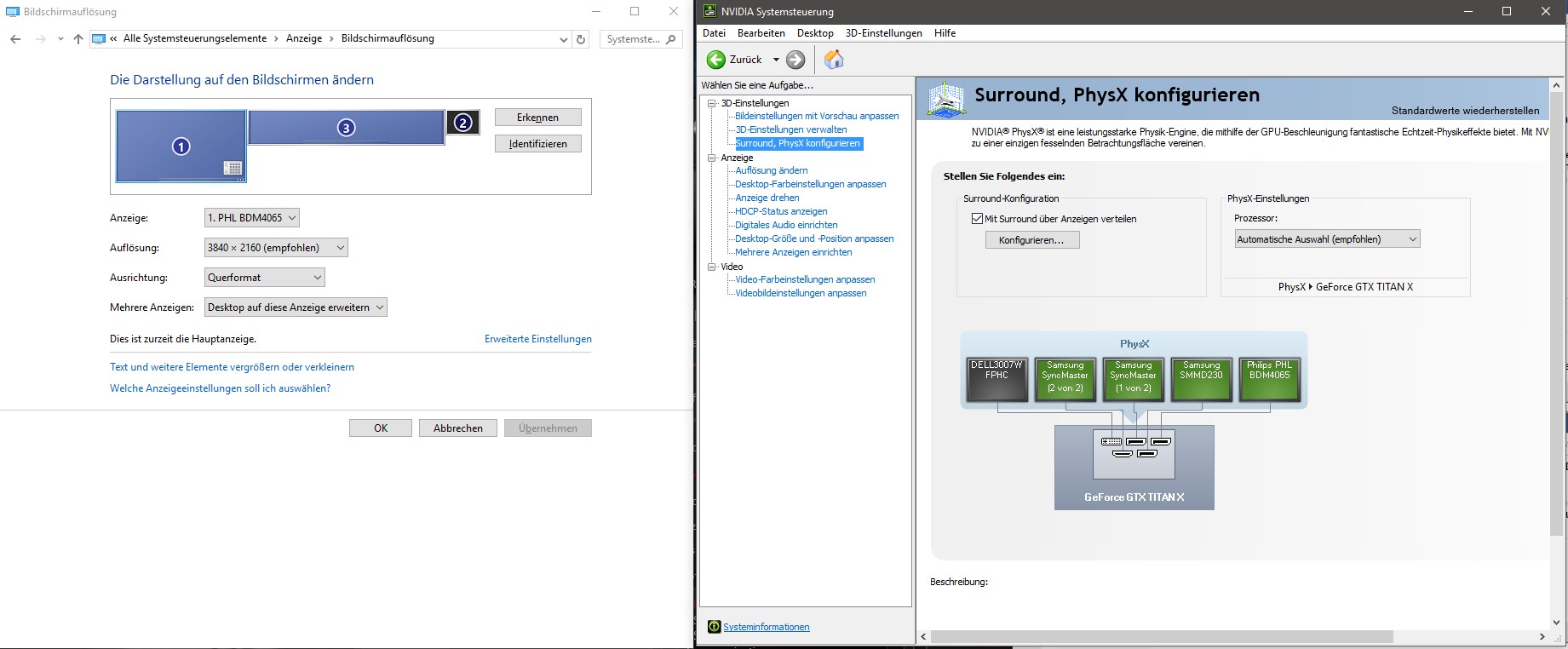Toggle Mit Surround über Anzeigen verteilen checkbox
Viewport: 1568px width, 649px height.
pos(977,218)
